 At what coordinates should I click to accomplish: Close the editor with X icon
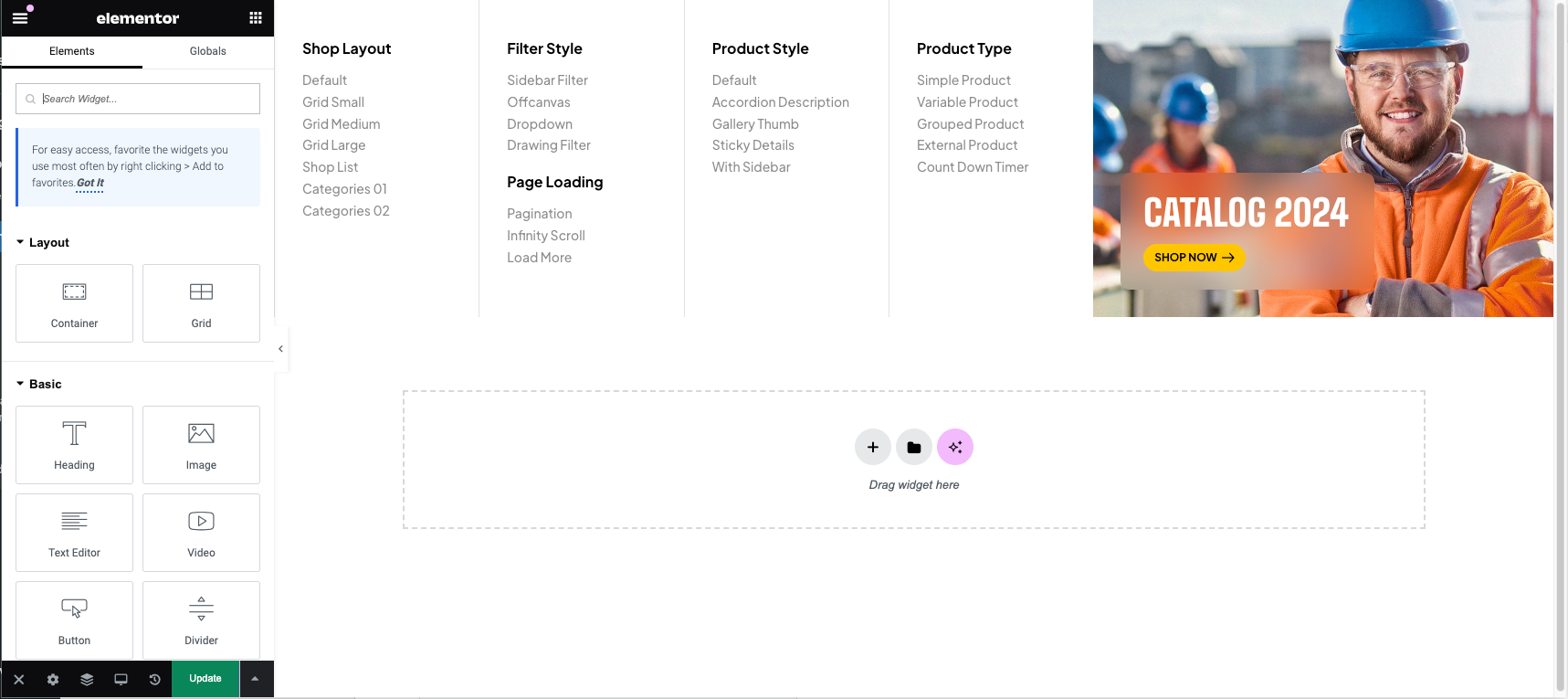(x=19, y=680)
